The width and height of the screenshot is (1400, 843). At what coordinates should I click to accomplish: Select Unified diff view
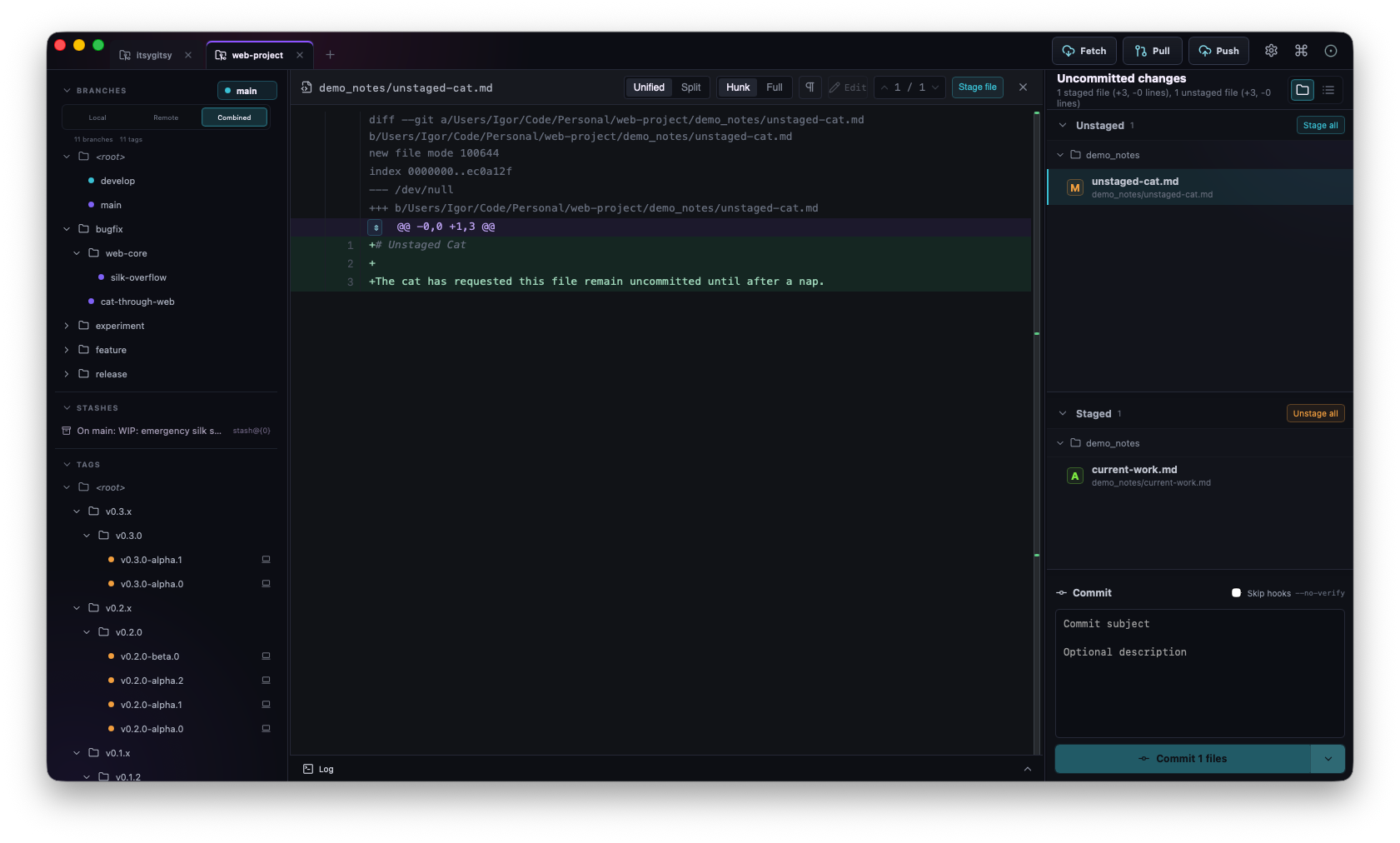point(649,87)
